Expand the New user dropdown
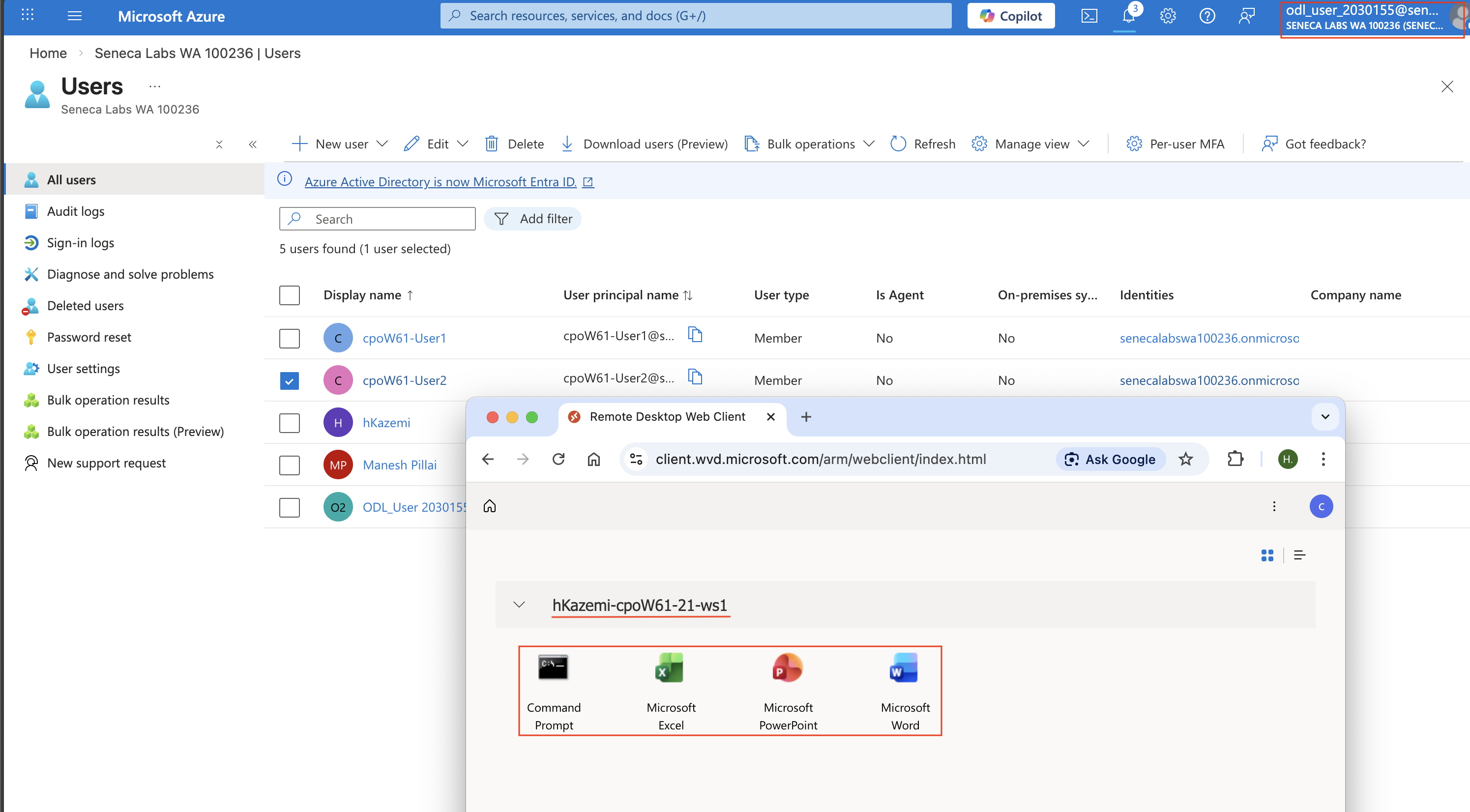 click(382, 144)
